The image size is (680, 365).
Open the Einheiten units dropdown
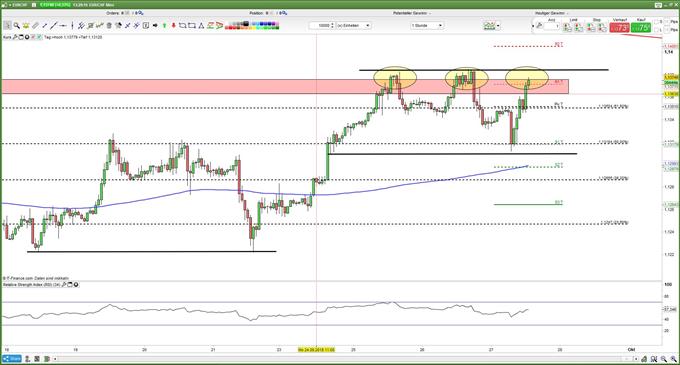[353, 26]
